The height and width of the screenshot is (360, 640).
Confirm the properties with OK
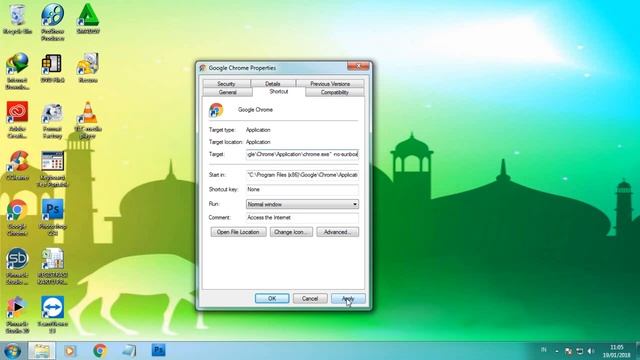click(x=272, y=298)
